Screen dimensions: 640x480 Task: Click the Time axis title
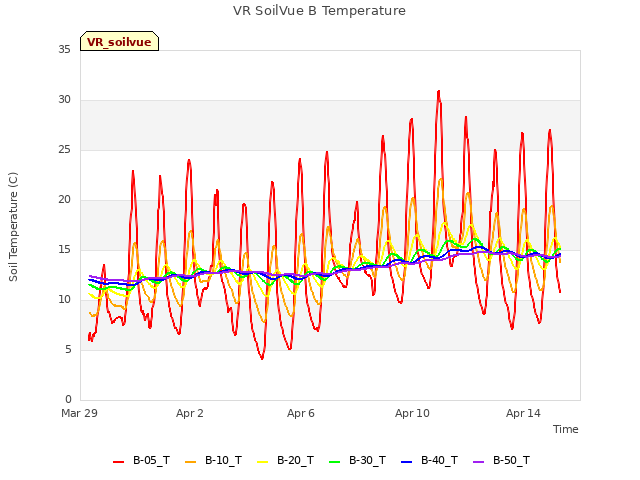(x=565, y=429)
